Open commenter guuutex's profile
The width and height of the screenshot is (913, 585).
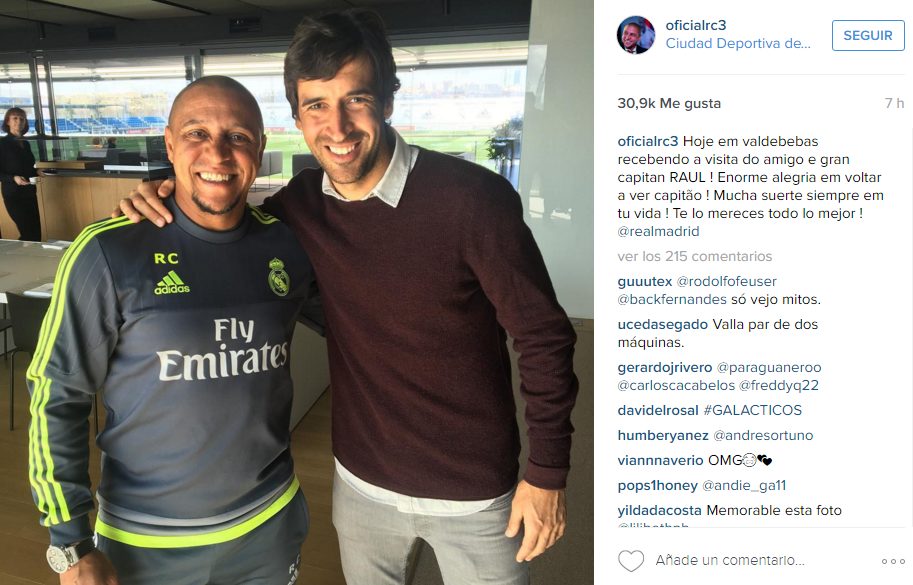point(645,281)
